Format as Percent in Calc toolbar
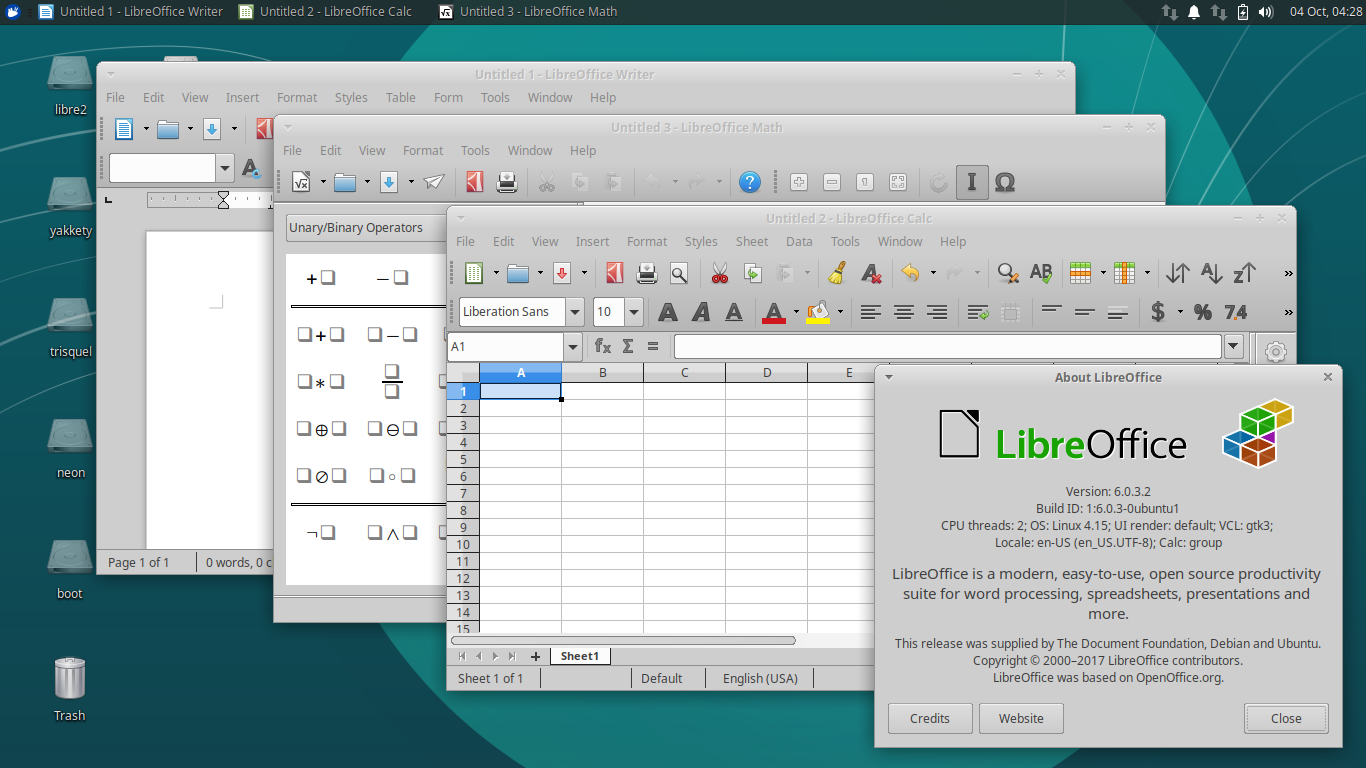1366x768 pixels. (x=1203, y=312)
